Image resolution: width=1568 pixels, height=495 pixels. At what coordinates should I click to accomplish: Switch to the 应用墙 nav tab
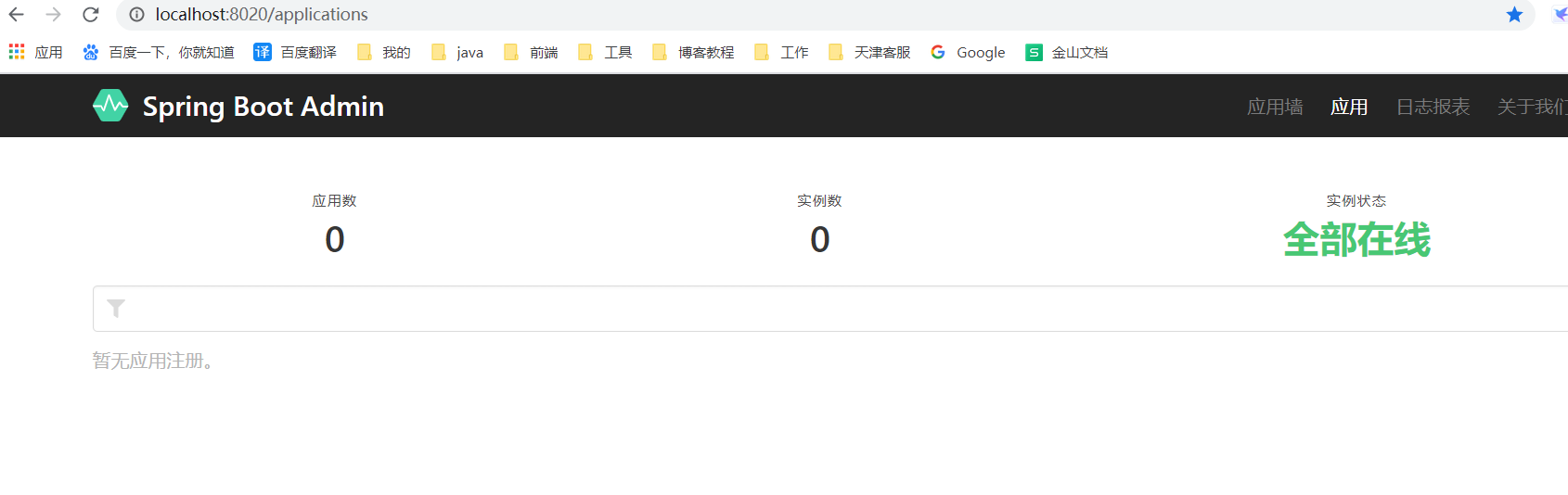pos(1275,107)
